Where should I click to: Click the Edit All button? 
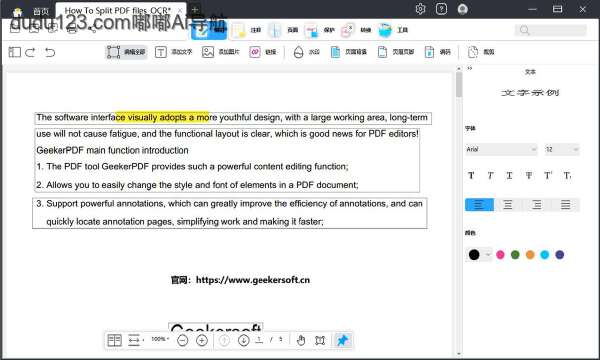tap(126, 52)
